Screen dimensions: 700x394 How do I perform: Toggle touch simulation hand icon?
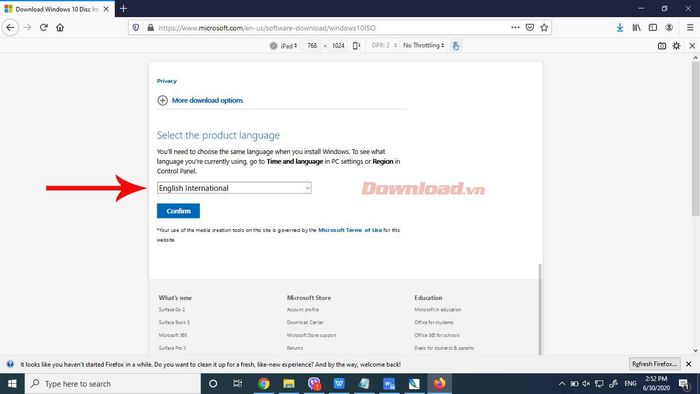[455, 46]
